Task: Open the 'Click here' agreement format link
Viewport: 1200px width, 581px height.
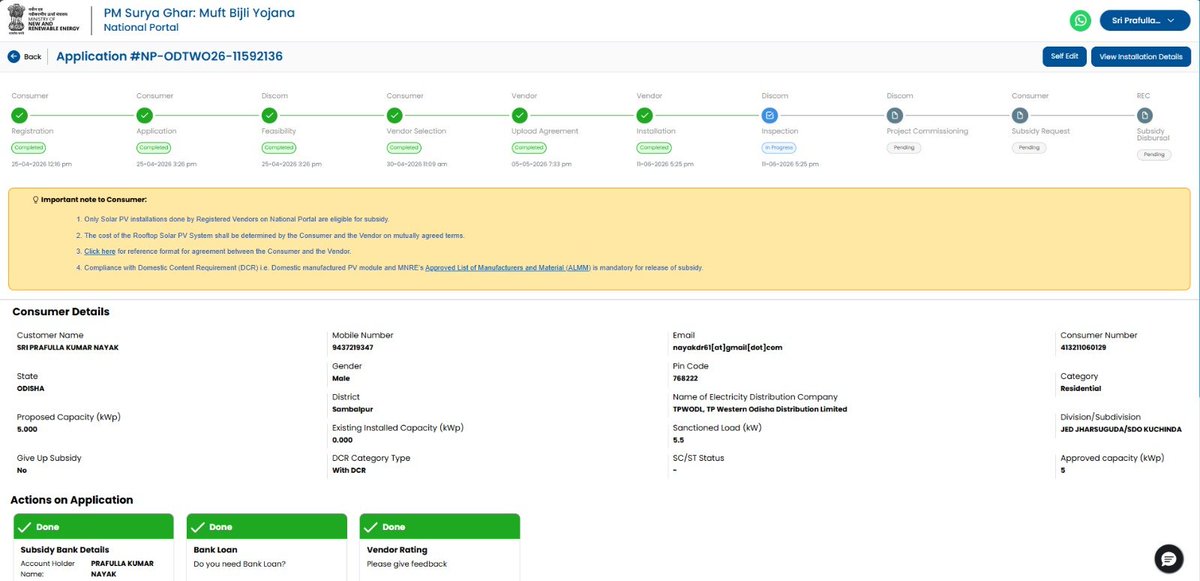Action: [x=99, y=251]
